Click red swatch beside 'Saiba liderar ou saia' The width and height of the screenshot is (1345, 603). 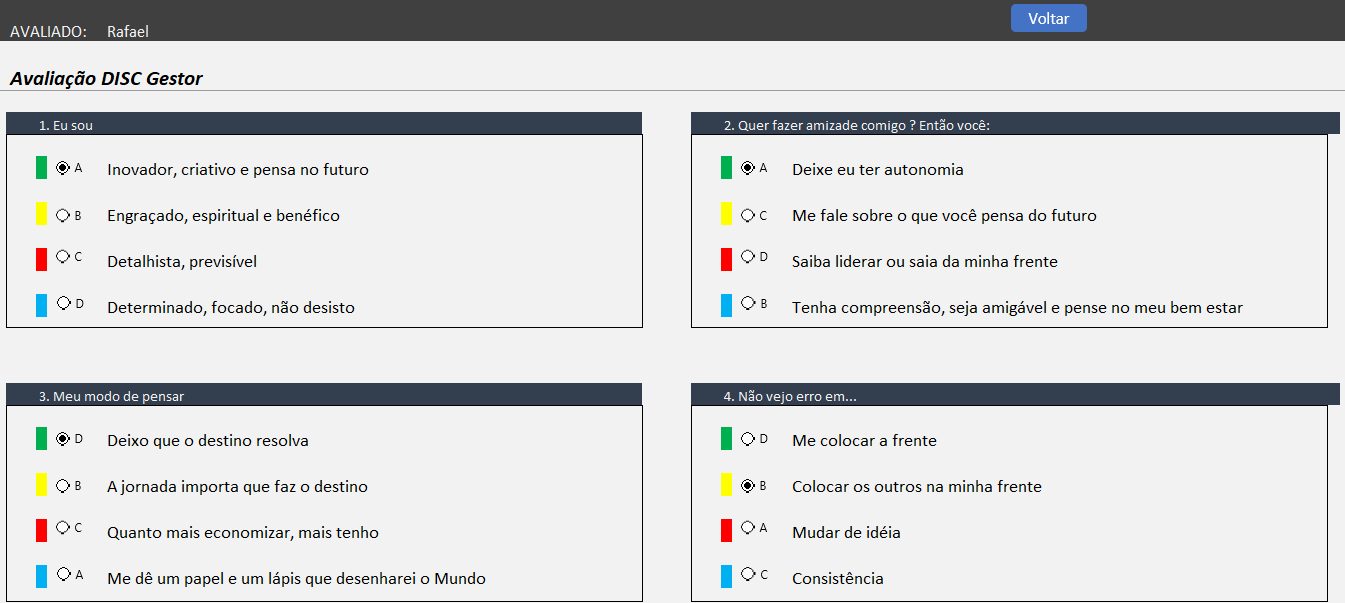[727, 260]
